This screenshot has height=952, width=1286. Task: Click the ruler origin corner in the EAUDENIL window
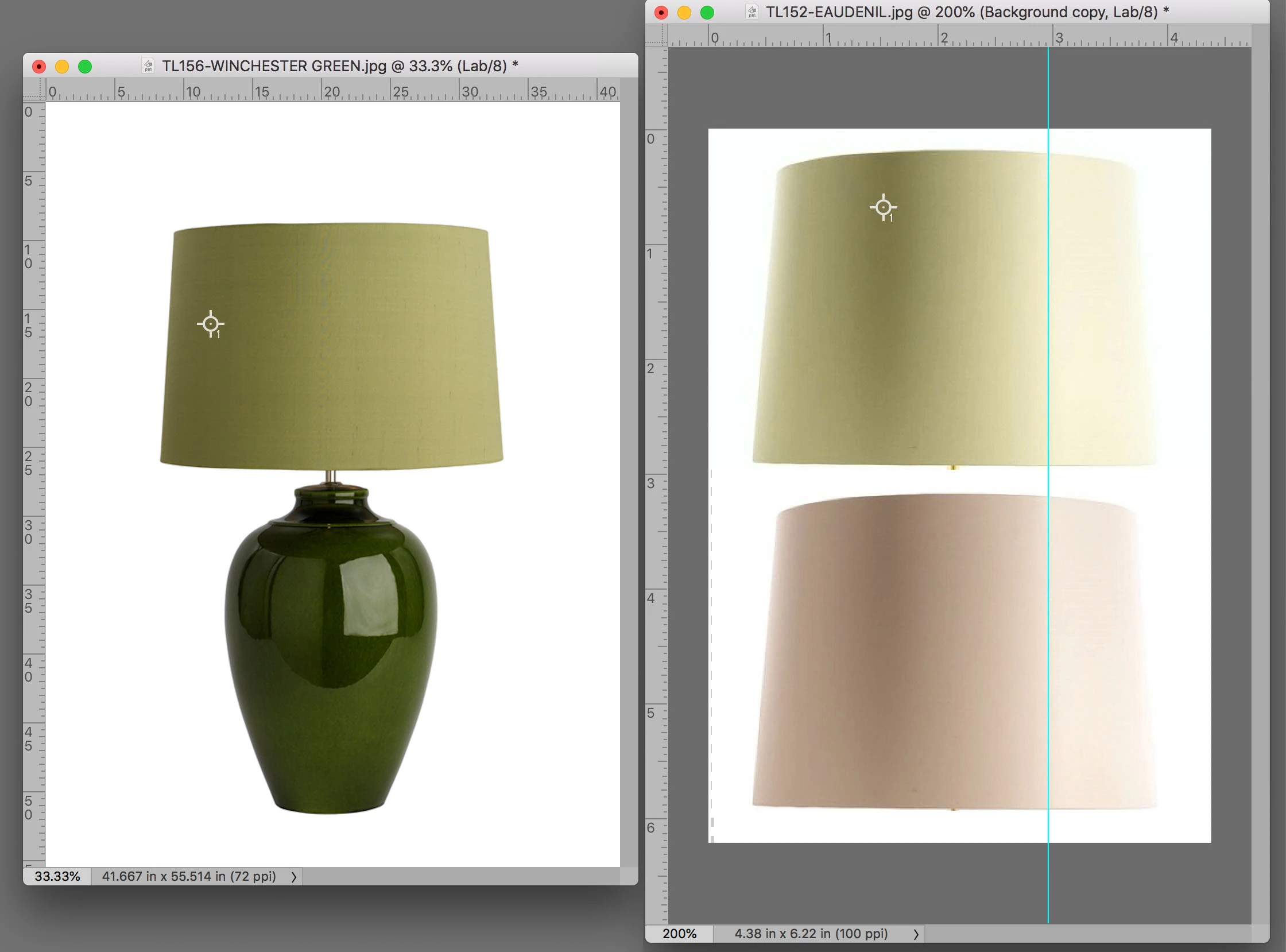click(656, 35)
